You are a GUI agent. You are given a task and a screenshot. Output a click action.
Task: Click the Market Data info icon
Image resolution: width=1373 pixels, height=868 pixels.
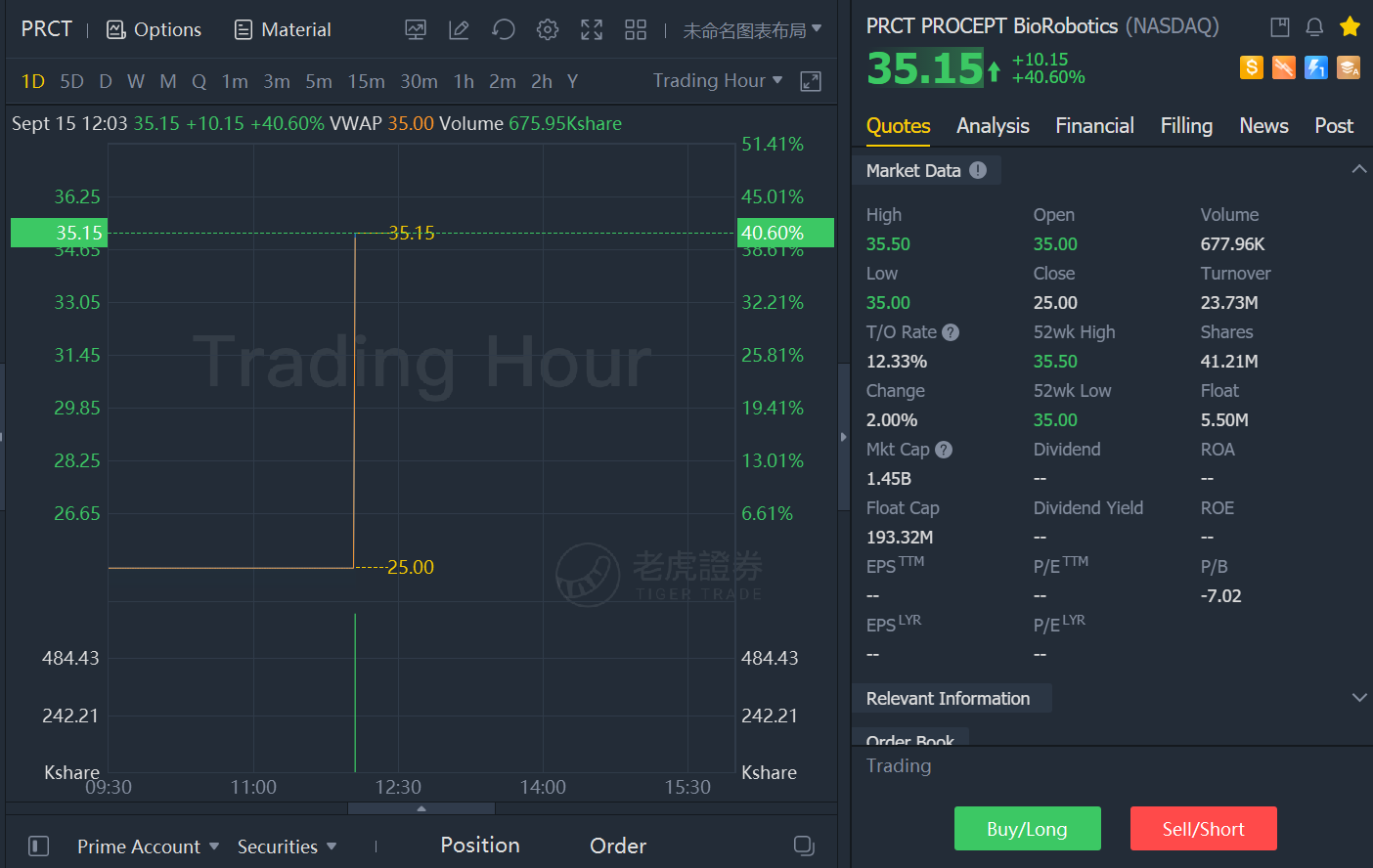(978, 170)
